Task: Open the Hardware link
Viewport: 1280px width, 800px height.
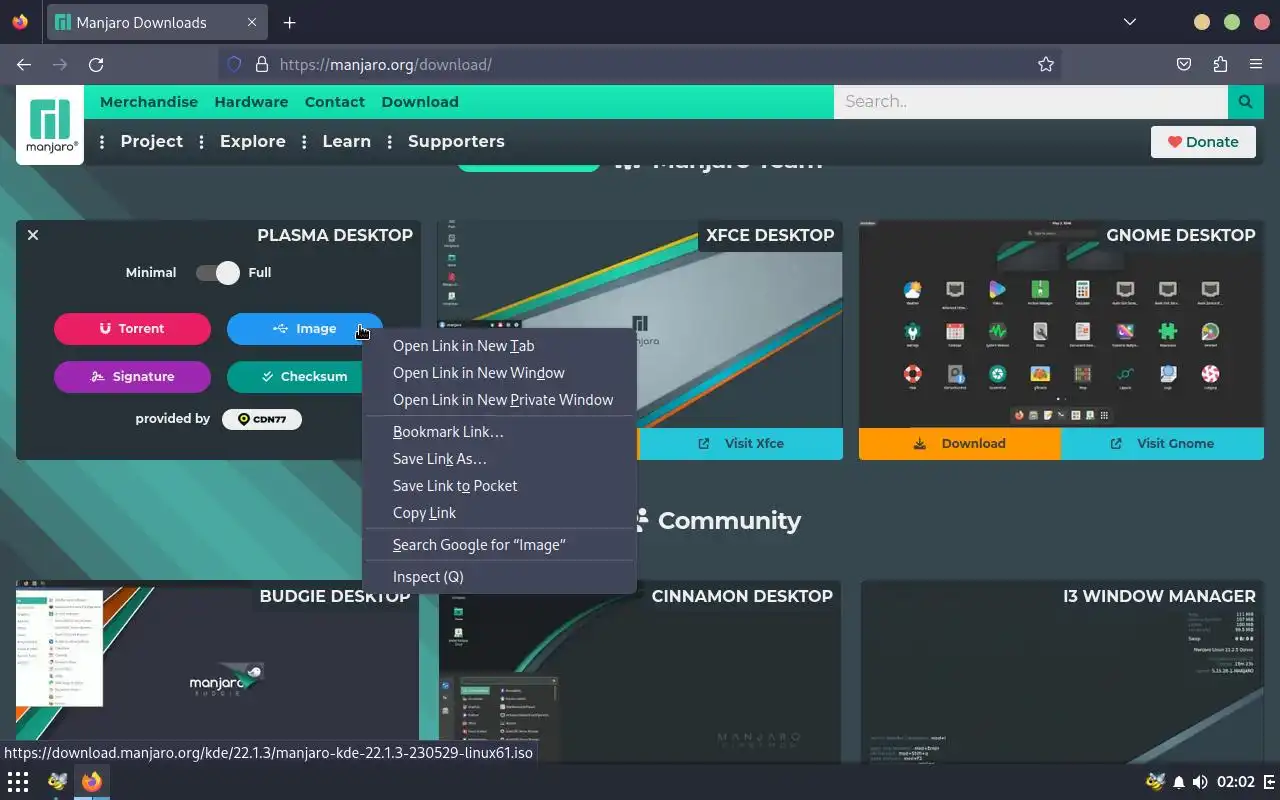Action: pos(251,102)
